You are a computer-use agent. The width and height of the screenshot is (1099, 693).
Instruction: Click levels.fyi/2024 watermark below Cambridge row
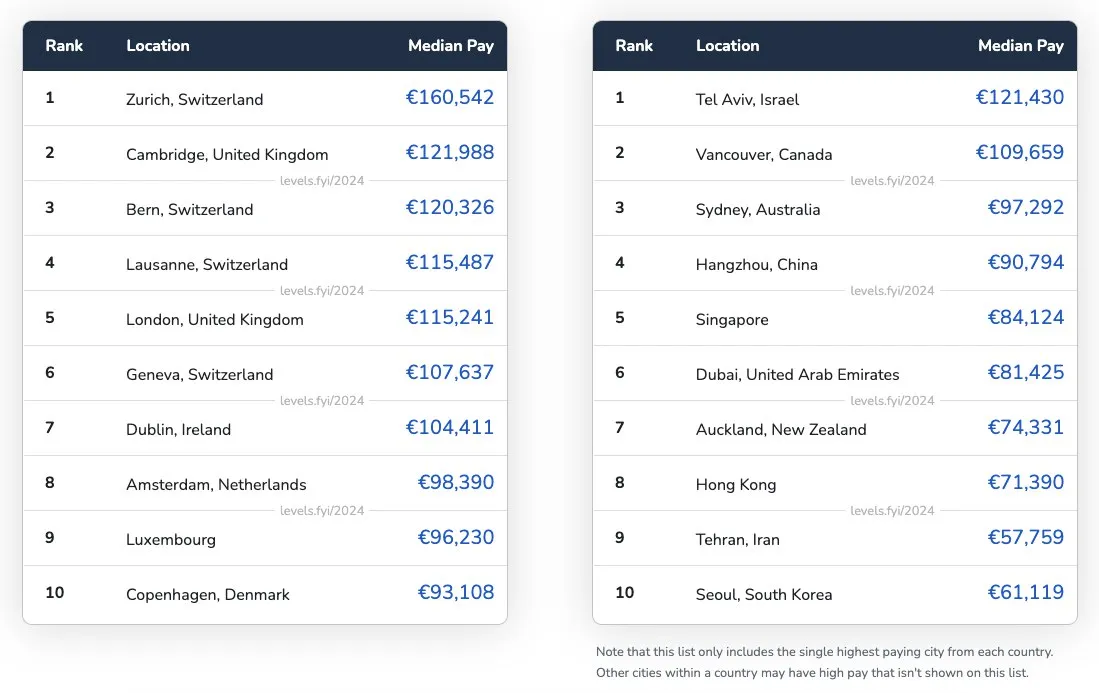(x=322, y=181)
